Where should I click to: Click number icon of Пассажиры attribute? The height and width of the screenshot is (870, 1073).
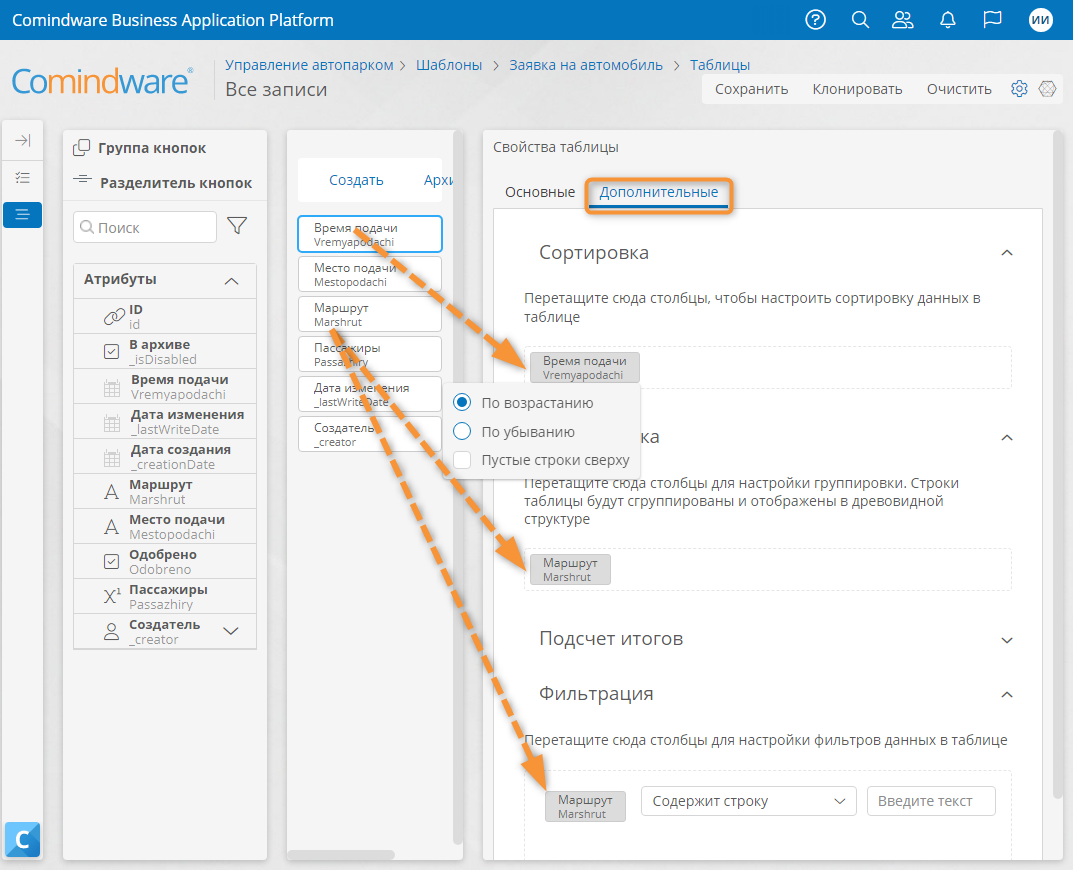112,596
